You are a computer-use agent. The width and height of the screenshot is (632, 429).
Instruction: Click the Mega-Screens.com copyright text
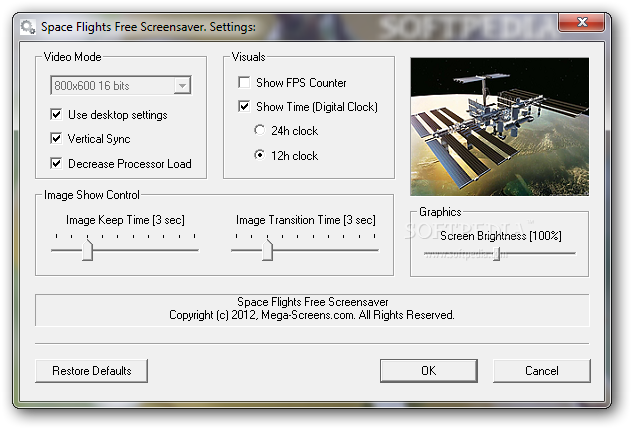[x=312, y=315]
